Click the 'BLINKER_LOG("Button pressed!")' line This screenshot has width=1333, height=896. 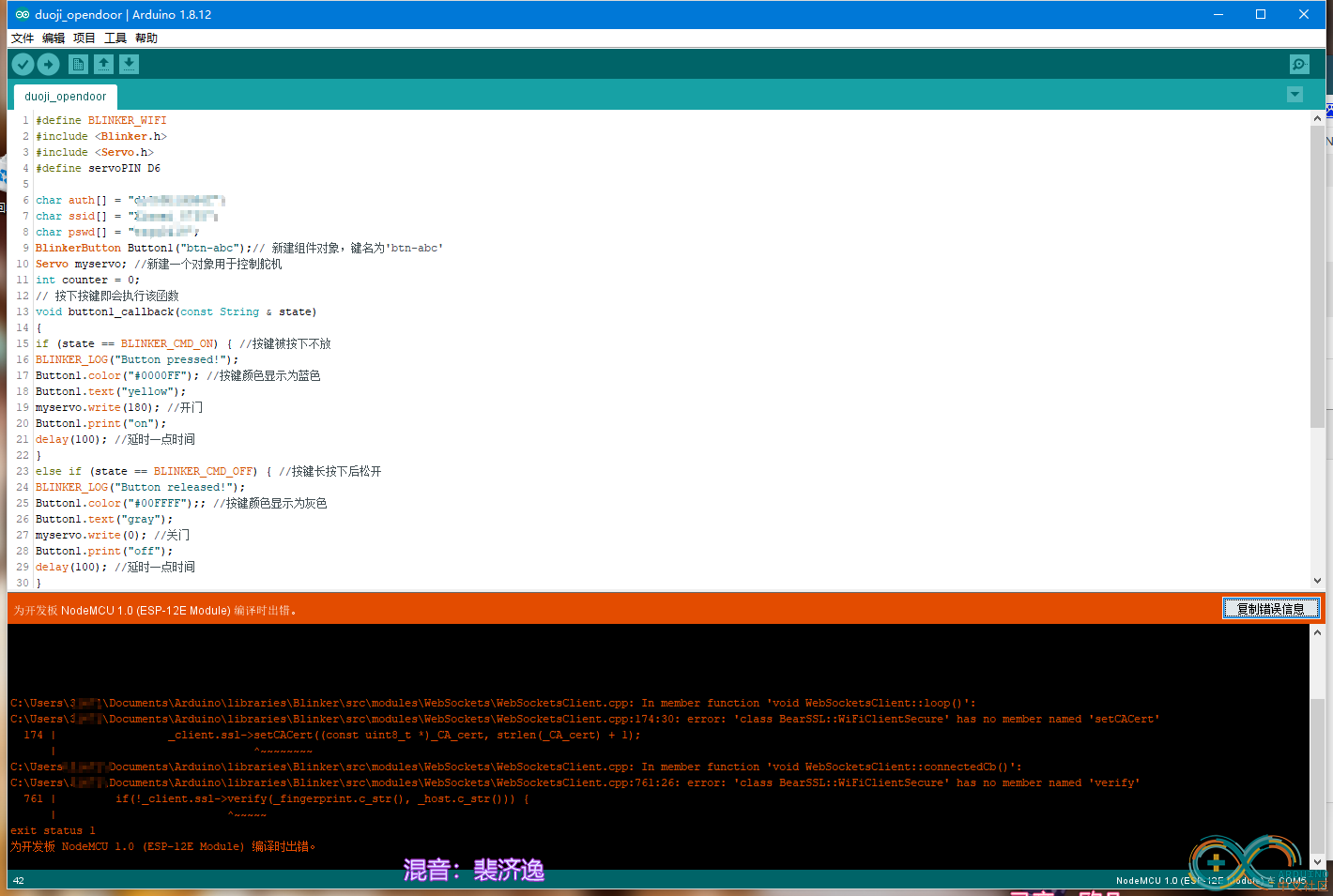(x=137, y=359)
